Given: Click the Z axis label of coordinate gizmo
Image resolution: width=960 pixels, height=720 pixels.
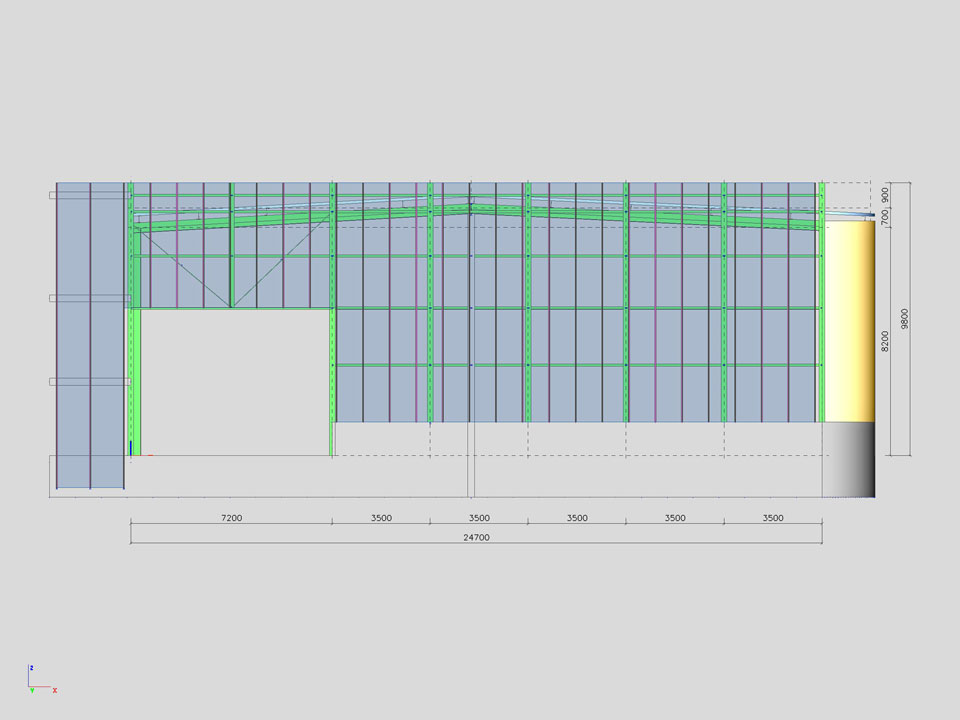Looking at the screenshot, I should (32, 667).
